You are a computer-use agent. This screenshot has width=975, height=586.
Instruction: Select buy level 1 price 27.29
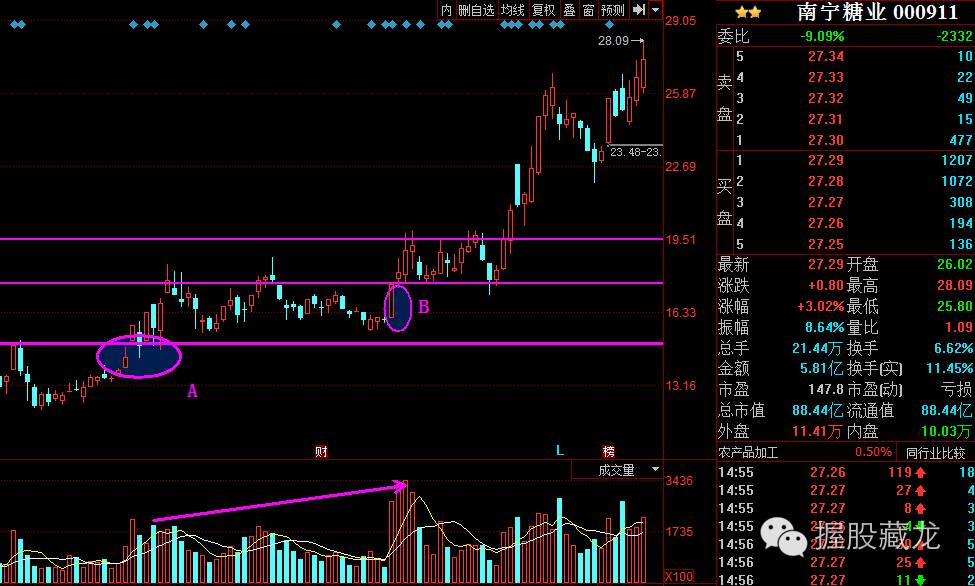click(x=826, y=160)
